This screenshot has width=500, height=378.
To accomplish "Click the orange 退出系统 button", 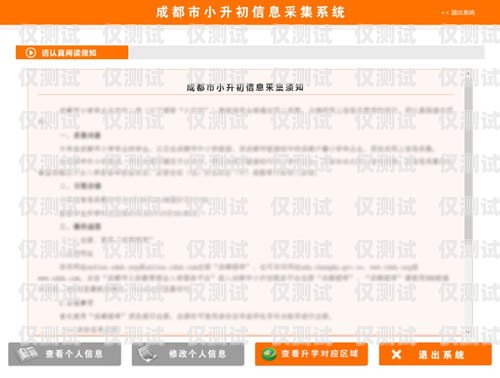I will (435, 354).
